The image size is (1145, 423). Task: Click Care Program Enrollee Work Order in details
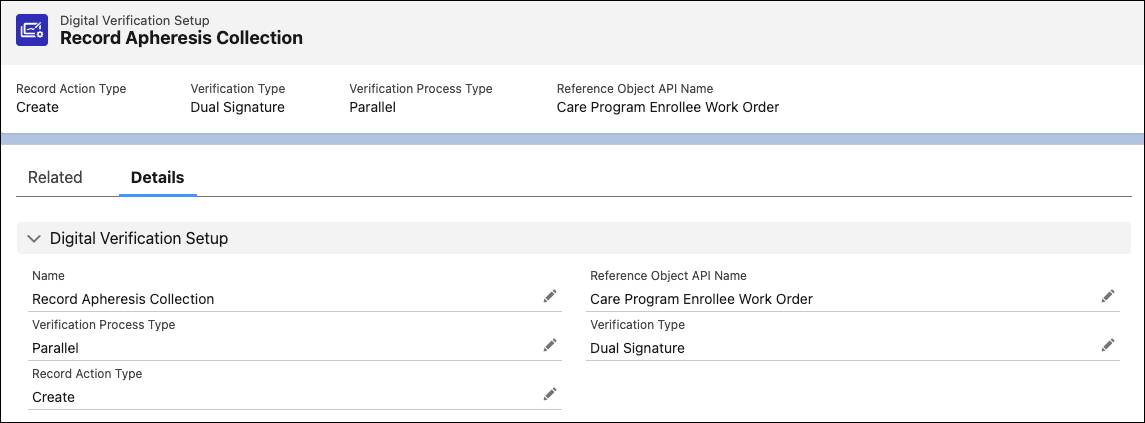pos(701,299)
